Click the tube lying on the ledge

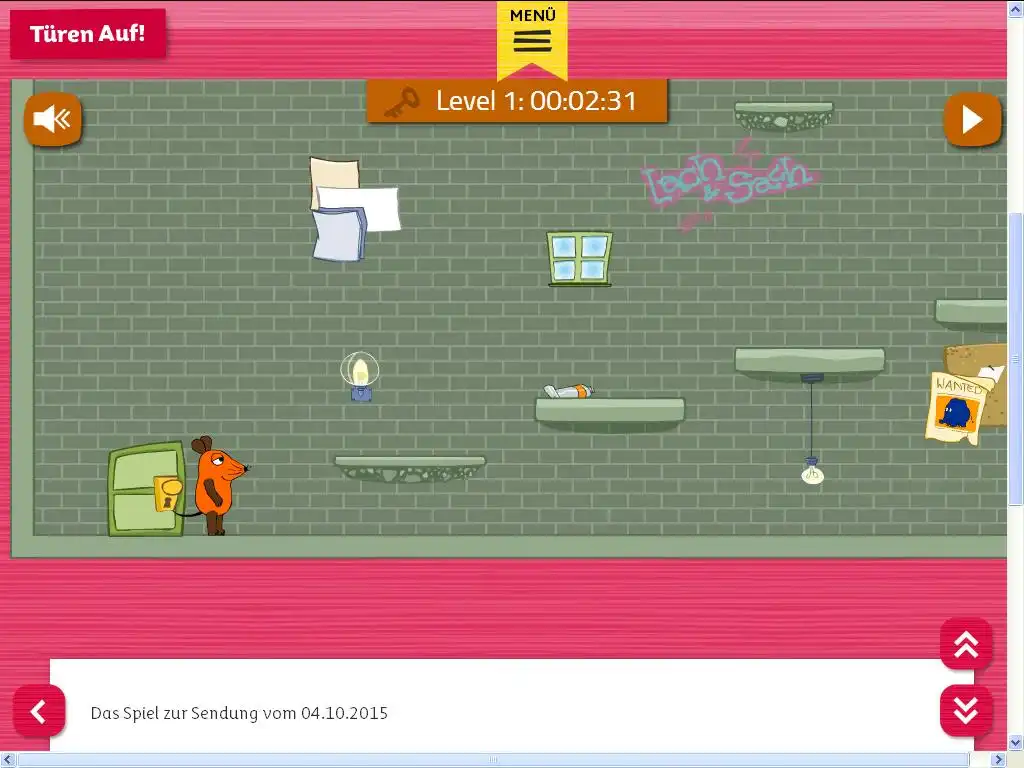pyautogui.click(x=569, y=391)
